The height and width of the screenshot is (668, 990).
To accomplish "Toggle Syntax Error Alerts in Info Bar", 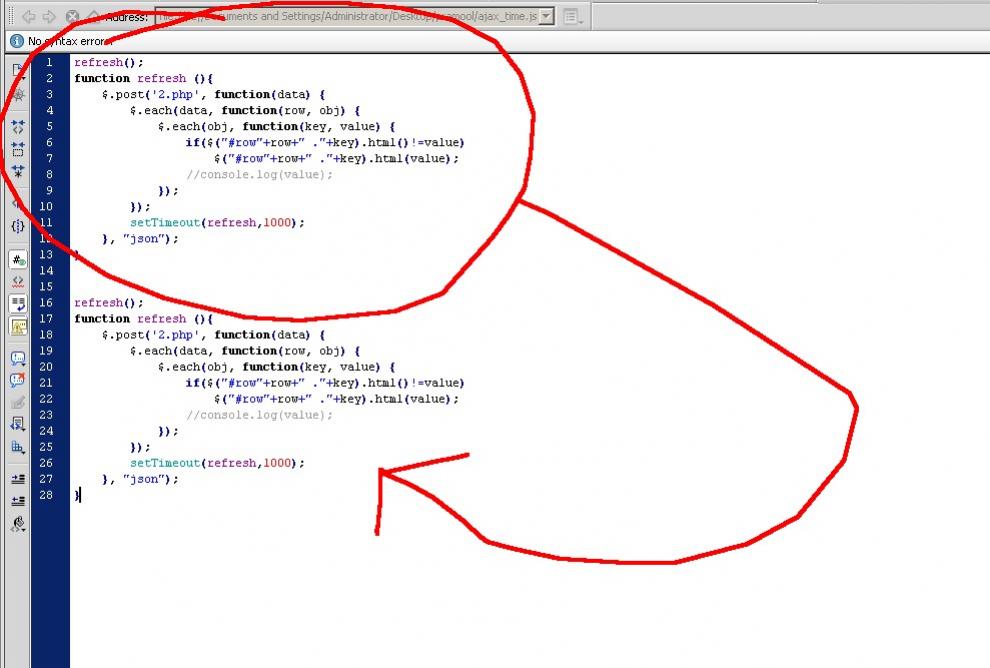I will click(18, 326).
